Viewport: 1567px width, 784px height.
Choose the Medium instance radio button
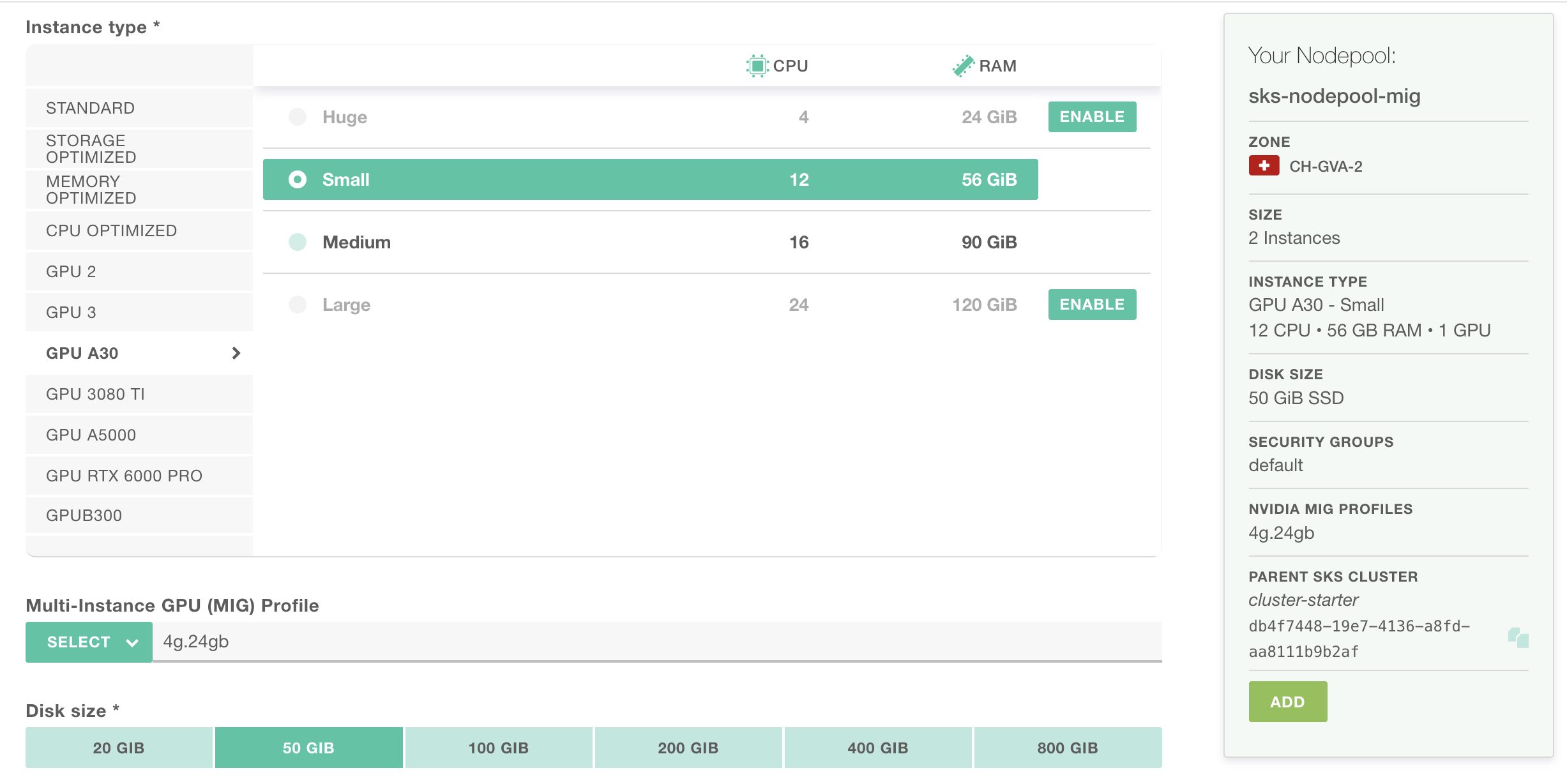click(298, 242)
